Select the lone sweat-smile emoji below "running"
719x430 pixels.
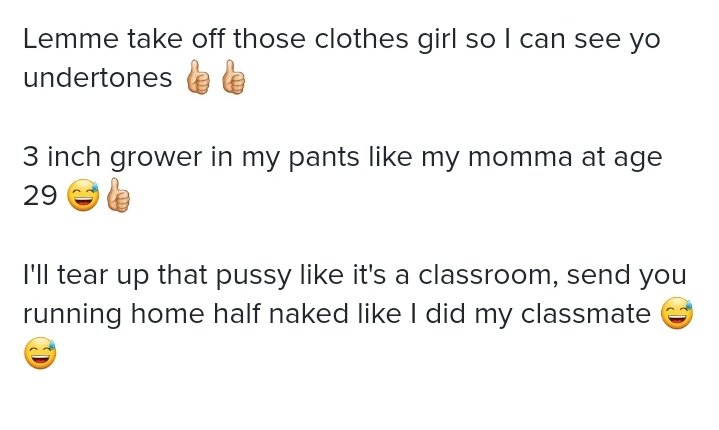point(40,353)
